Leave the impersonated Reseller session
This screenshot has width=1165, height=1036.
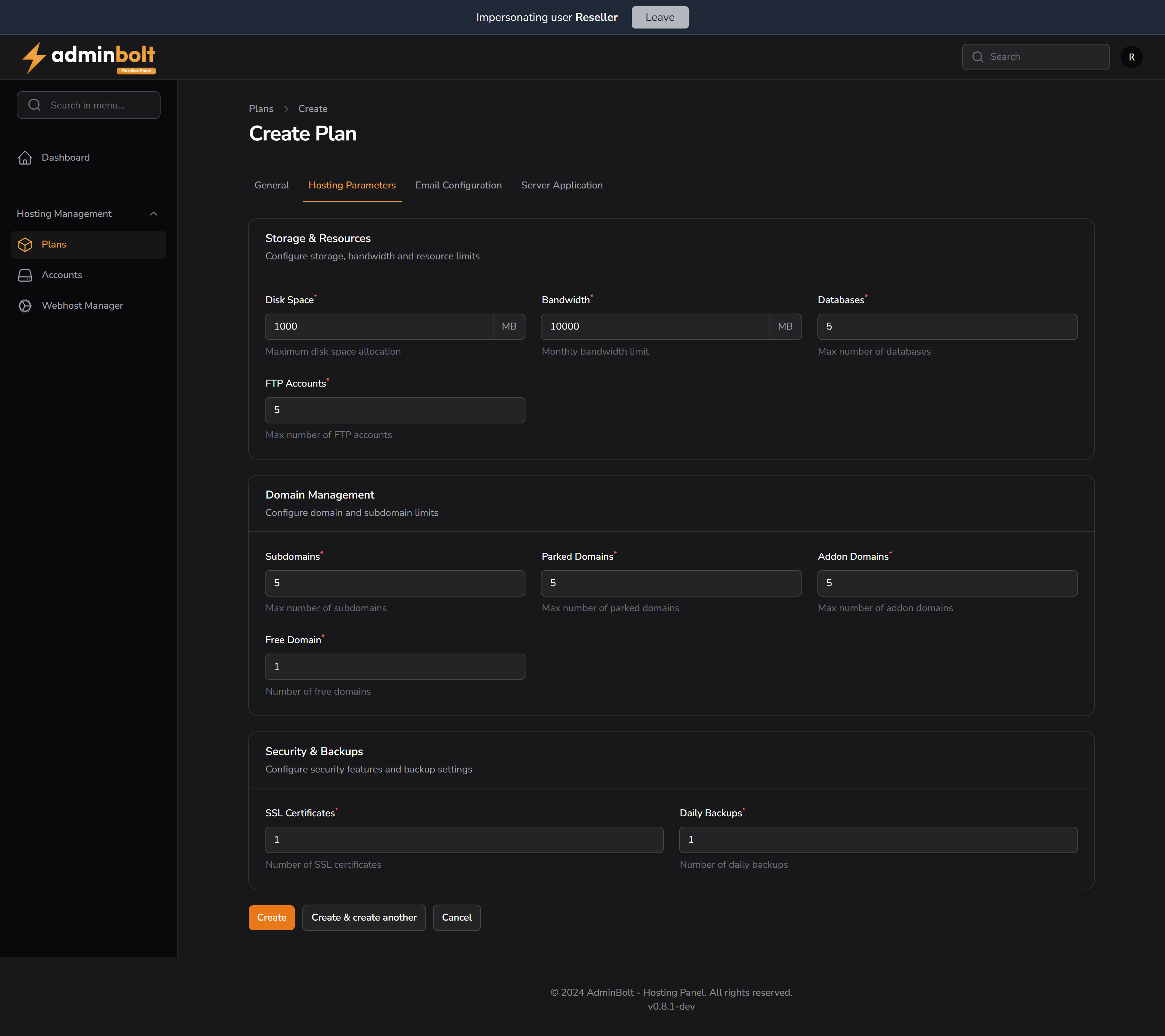659,17
